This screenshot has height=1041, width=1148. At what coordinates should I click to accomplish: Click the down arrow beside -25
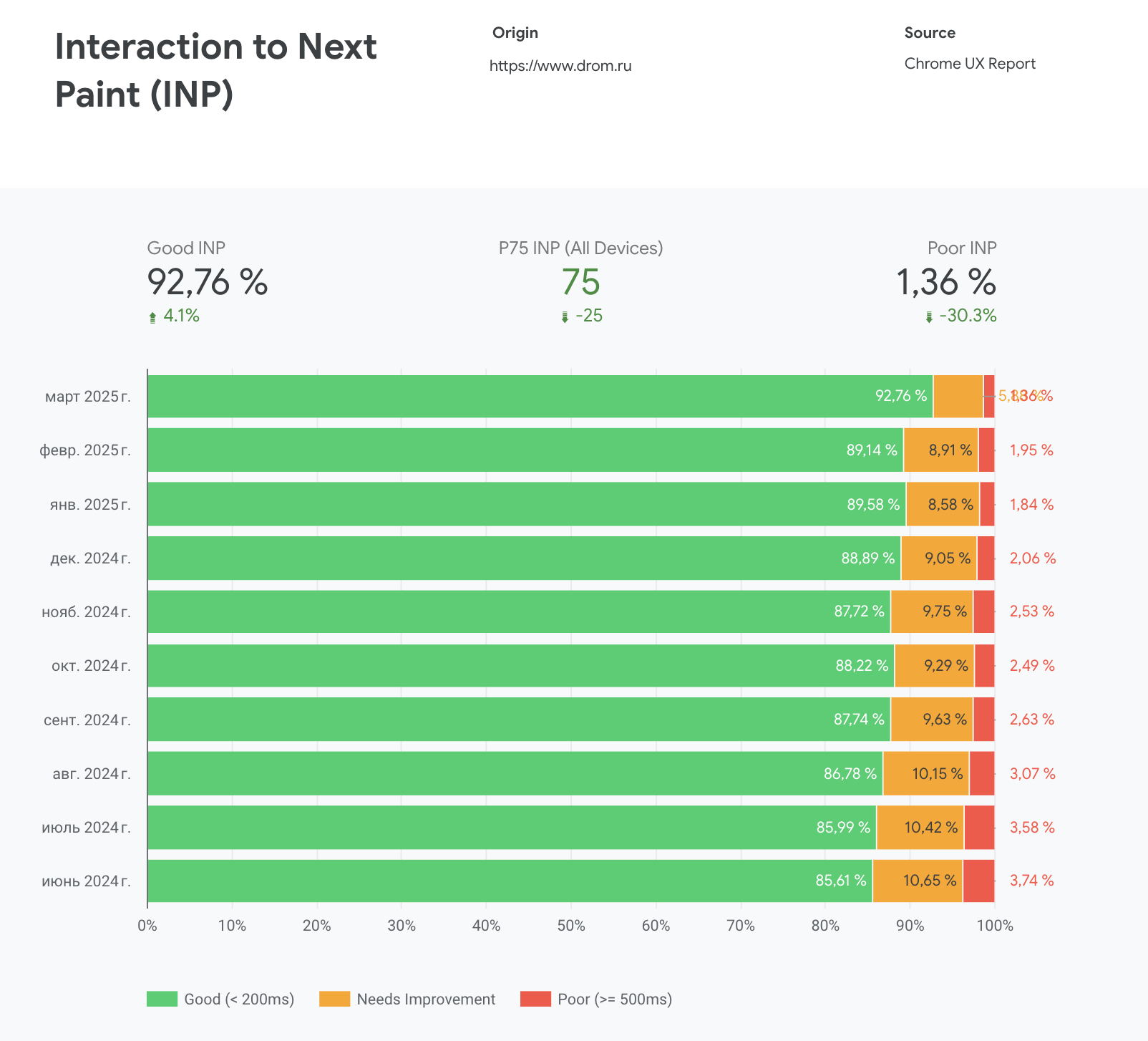(565, 317)
